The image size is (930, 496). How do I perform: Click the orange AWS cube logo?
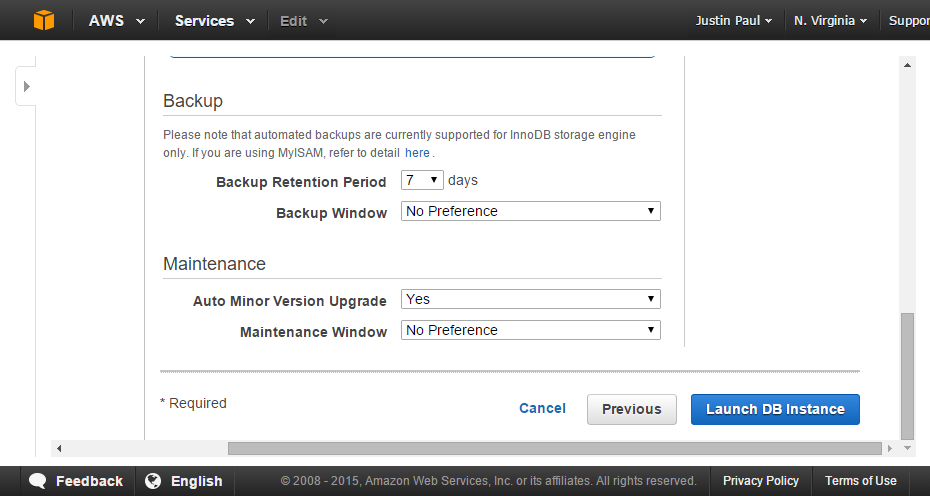[44, 20]
